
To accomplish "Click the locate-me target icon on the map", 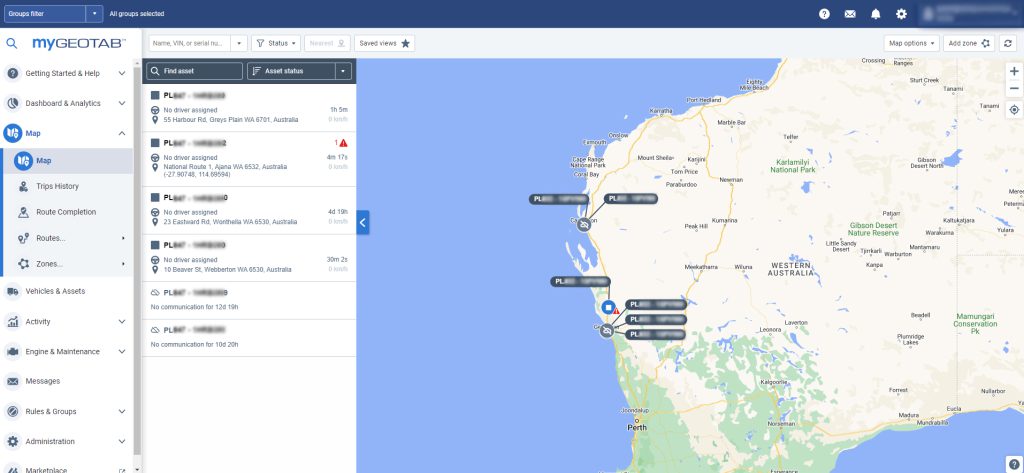I will [x=1014, y=110].
